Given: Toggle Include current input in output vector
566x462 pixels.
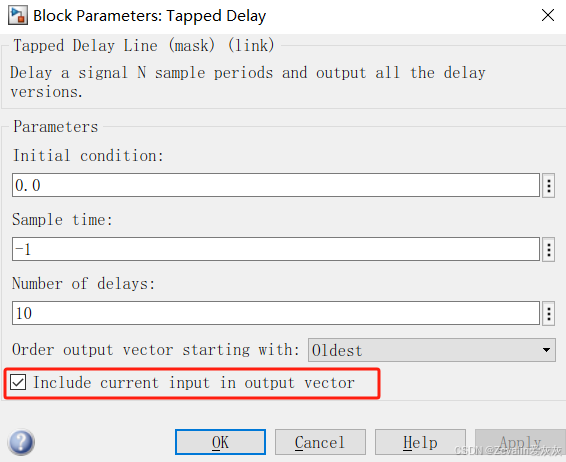Looking at the screenshot, I should [x=18, y=382].
